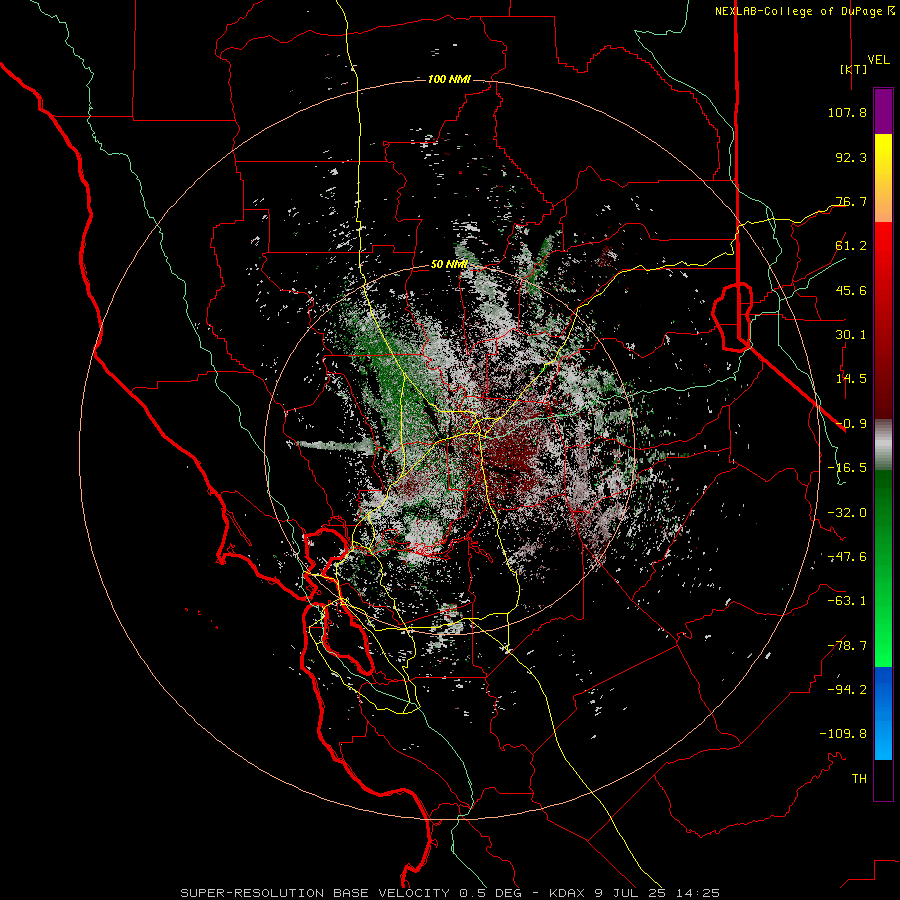Click the -78.7 velocity scale value
Image resolution: width=900 pixels, height=900 pixels.
click(x=847, y=646)
